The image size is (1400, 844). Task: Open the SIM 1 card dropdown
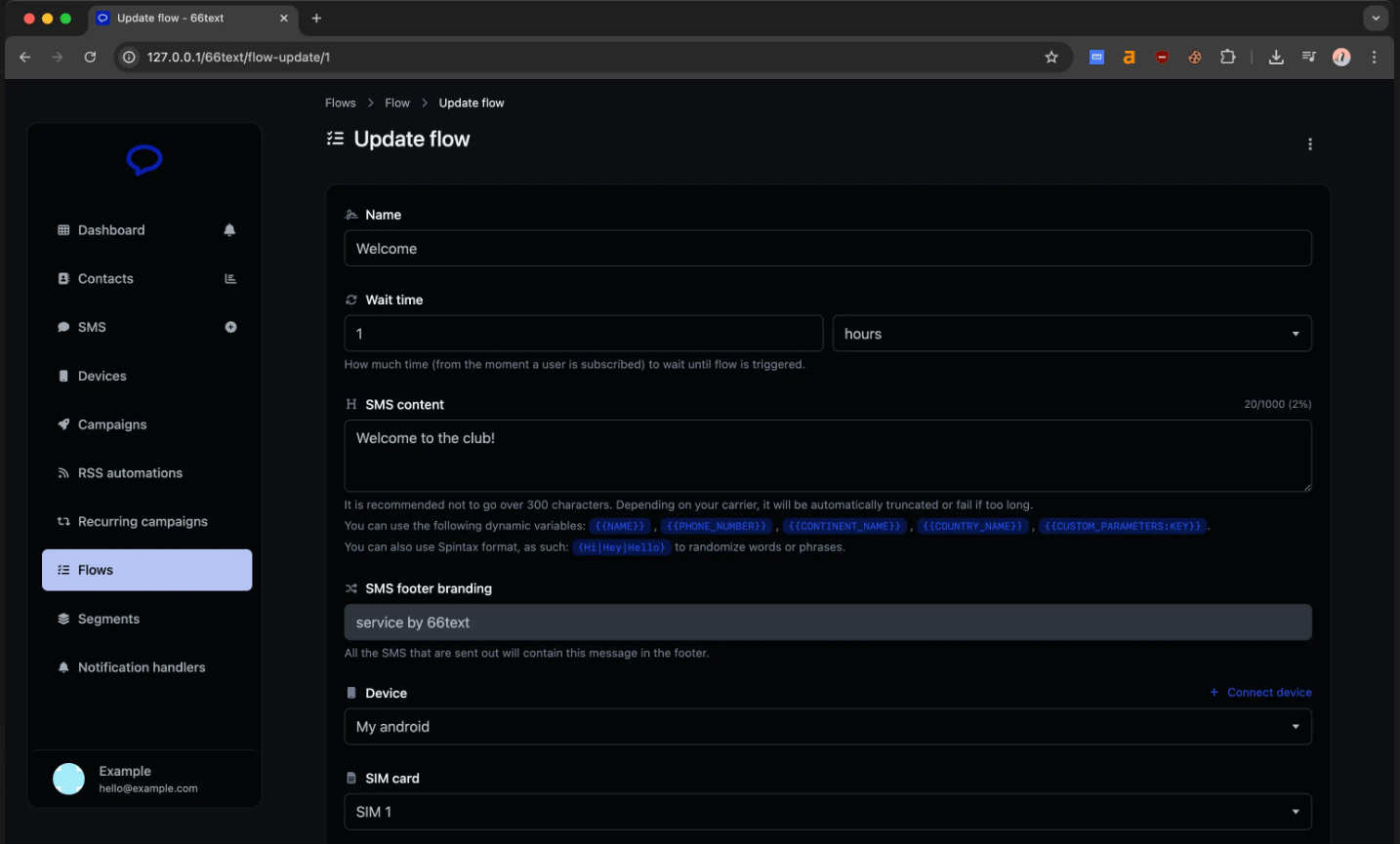point(828,812)
